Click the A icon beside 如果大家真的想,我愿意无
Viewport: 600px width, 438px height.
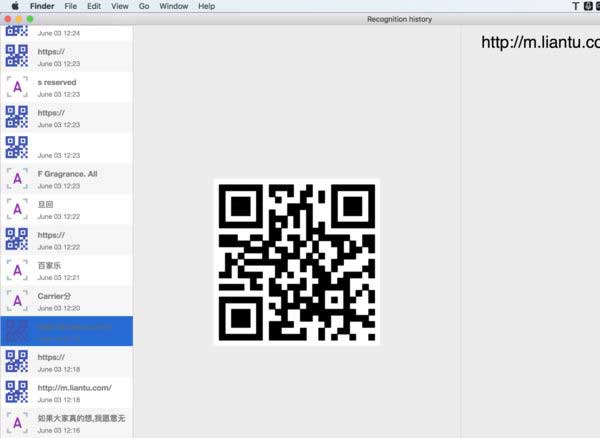pos(17,423)
